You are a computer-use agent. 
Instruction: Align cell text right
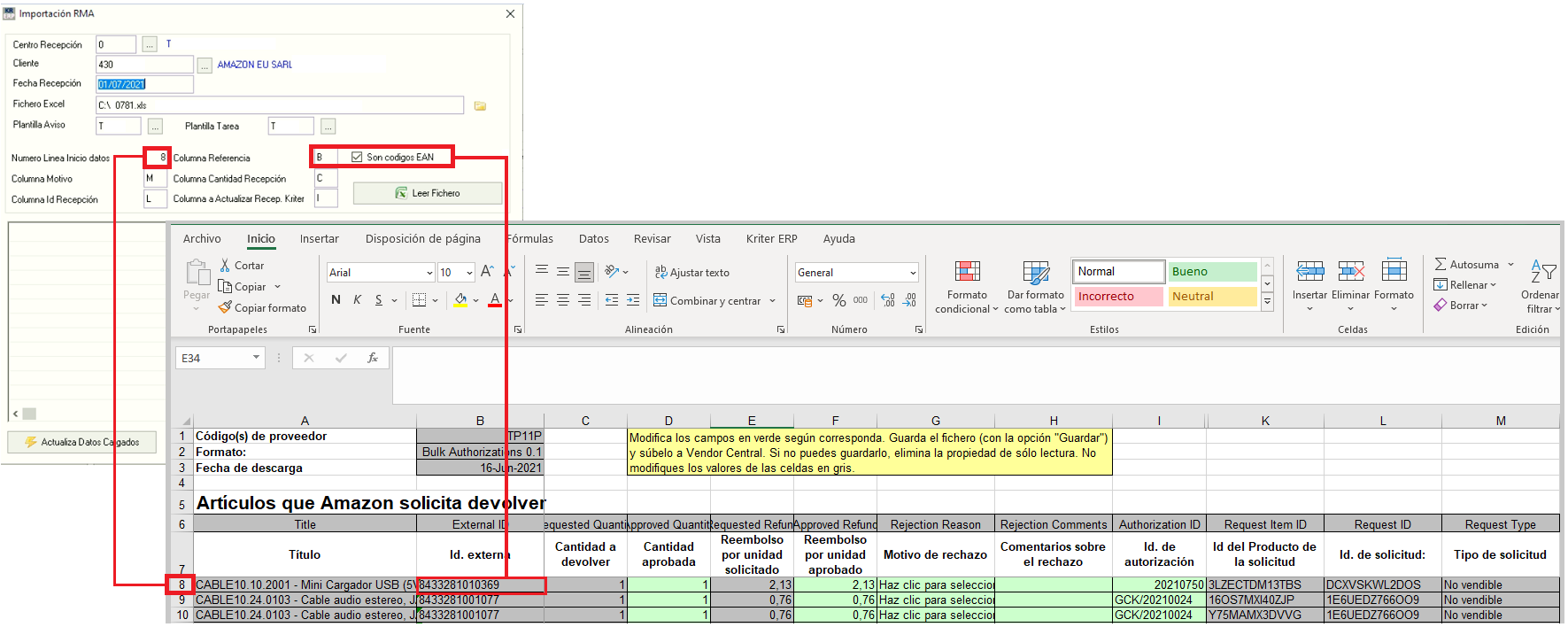(584, 300)
